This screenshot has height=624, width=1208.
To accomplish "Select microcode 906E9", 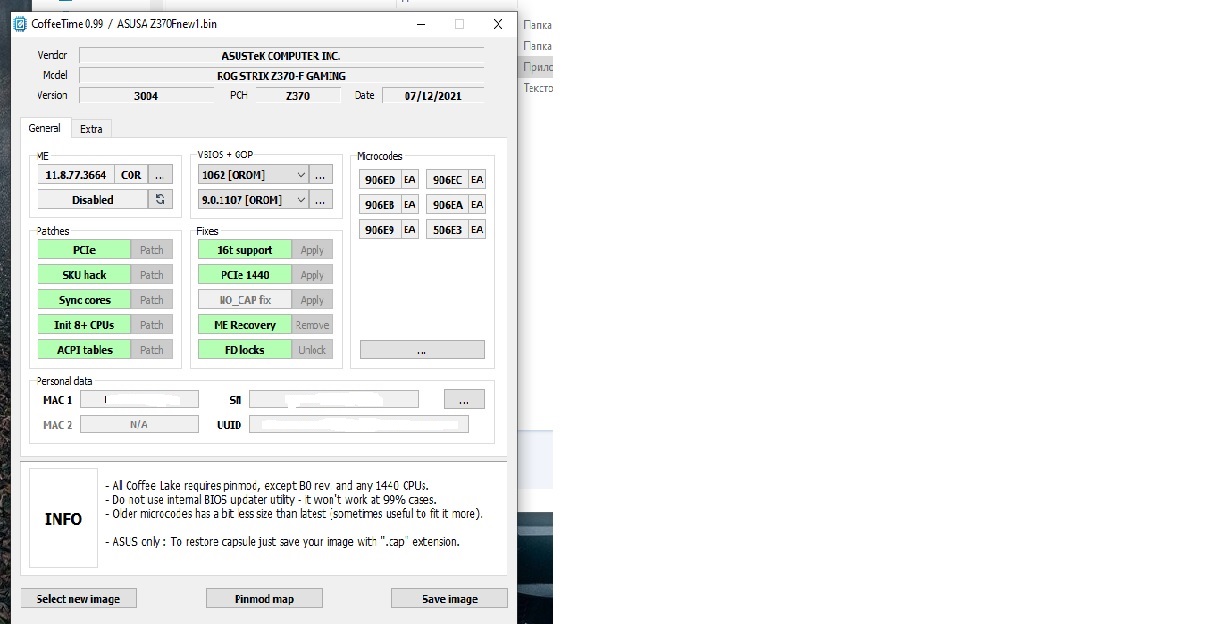I will click(x=380, y=229).
